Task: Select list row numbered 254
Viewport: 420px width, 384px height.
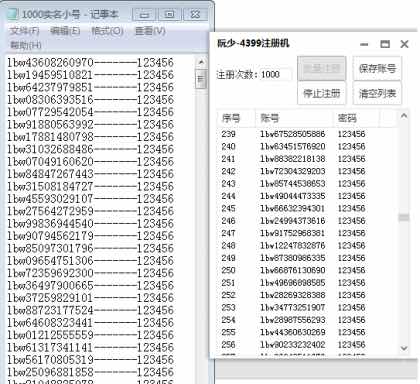Action: 307,320
